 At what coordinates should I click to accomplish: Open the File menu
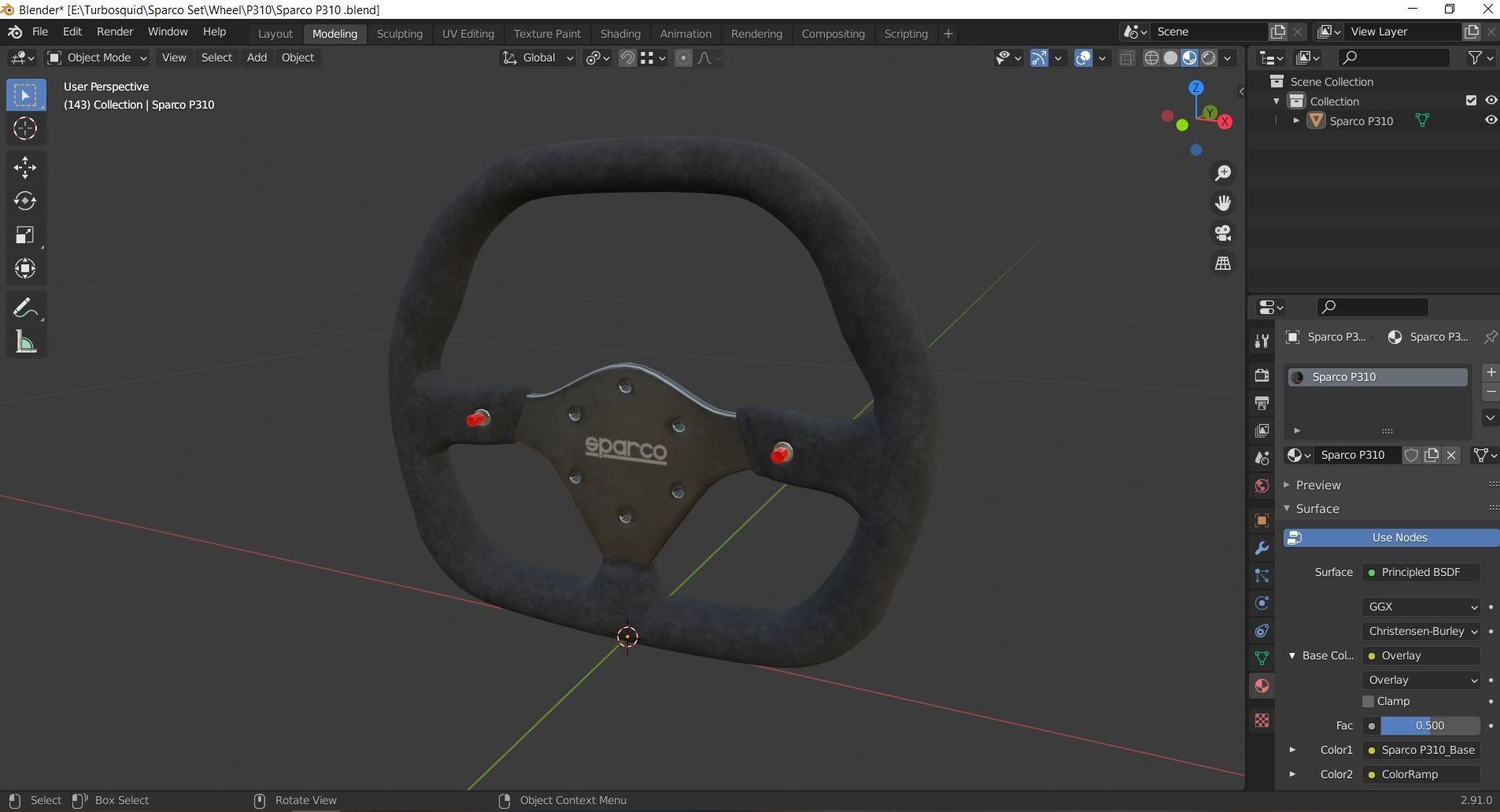click(x=40, y=31)
